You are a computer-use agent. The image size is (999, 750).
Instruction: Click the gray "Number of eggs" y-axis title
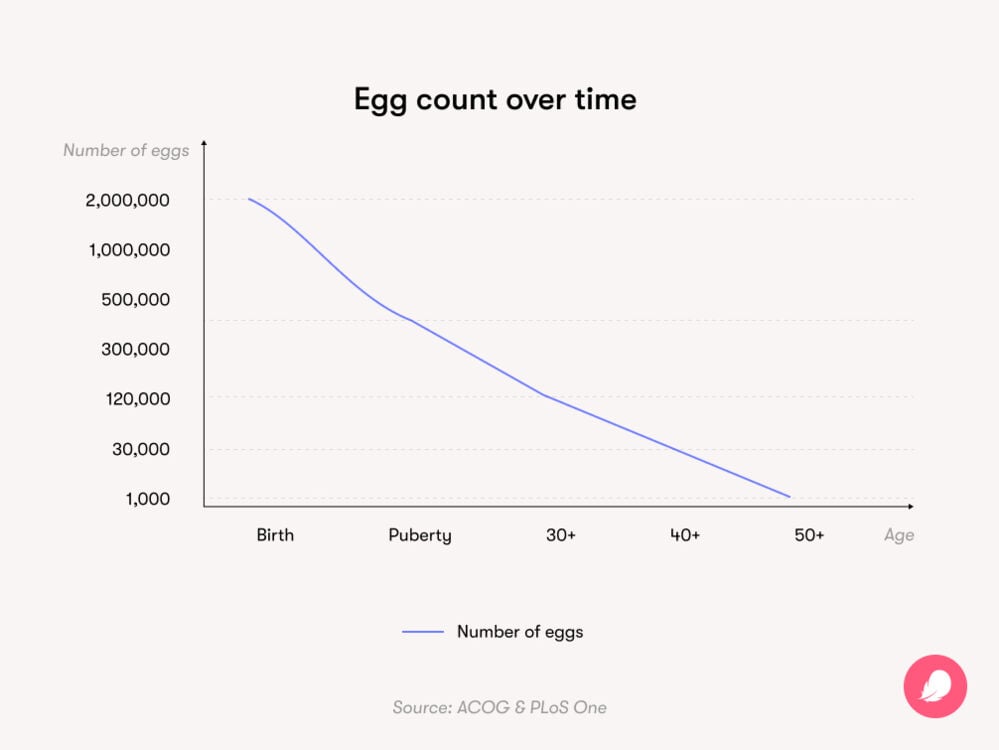[x=126, y=151]
